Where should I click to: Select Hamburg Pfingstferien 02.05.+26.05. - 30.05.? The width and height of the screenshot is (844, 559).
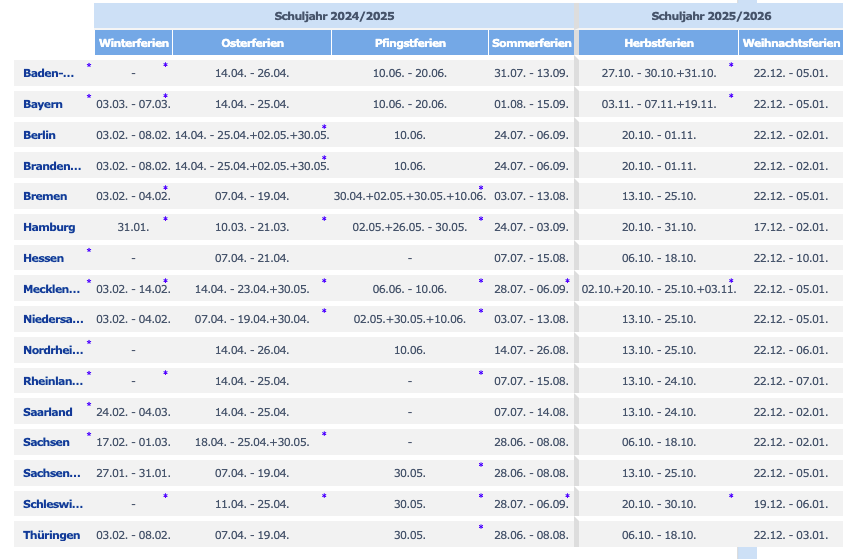pyautogui.click(x=410, y=227)
